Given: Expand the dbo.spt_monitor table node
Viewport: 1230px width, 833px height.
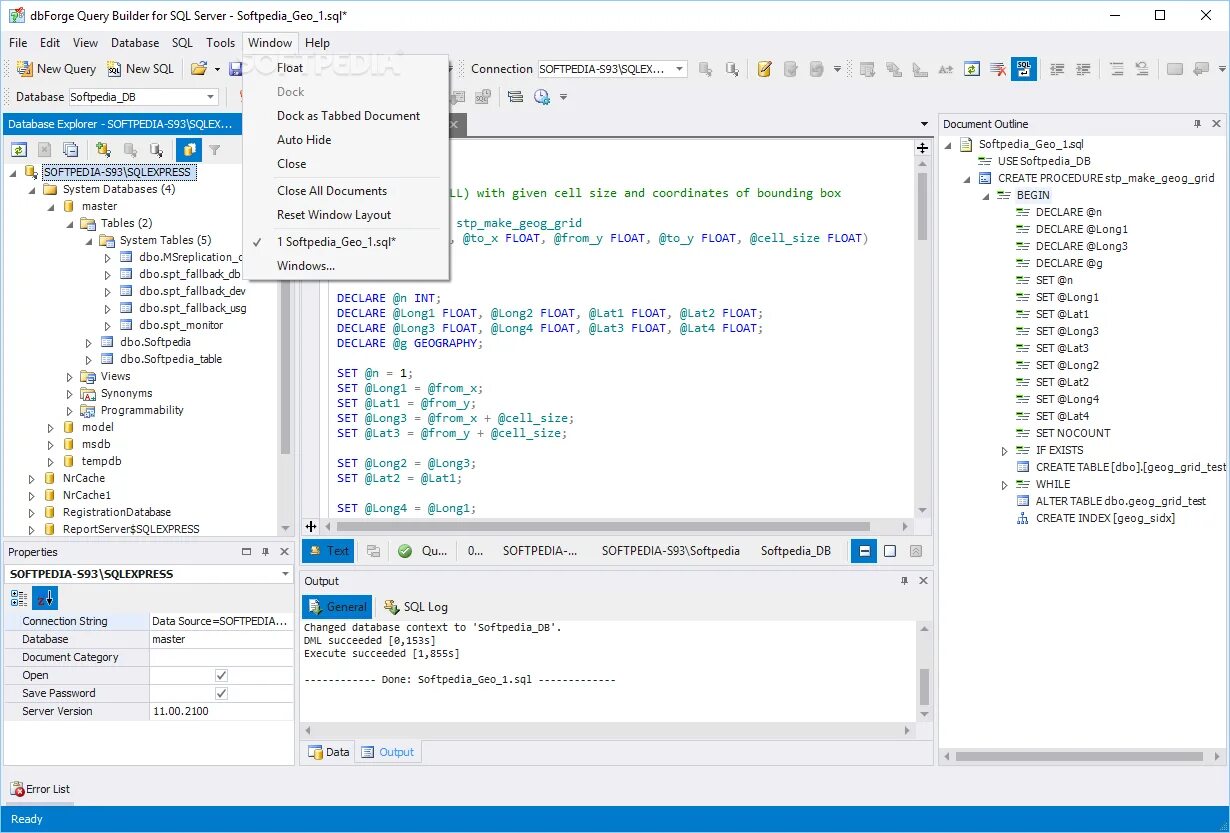Looking at the screenshot, I should tap(108, 325).
